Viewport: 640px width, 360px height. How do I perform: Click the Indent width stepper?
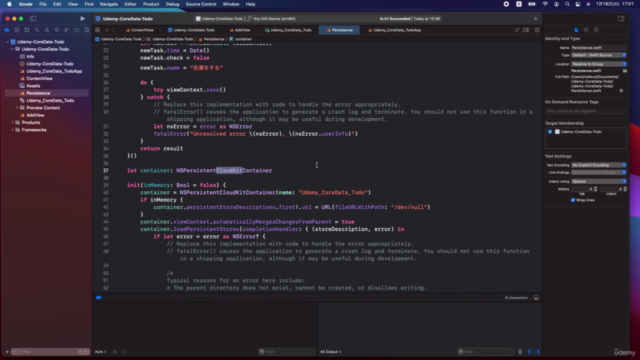625,189
